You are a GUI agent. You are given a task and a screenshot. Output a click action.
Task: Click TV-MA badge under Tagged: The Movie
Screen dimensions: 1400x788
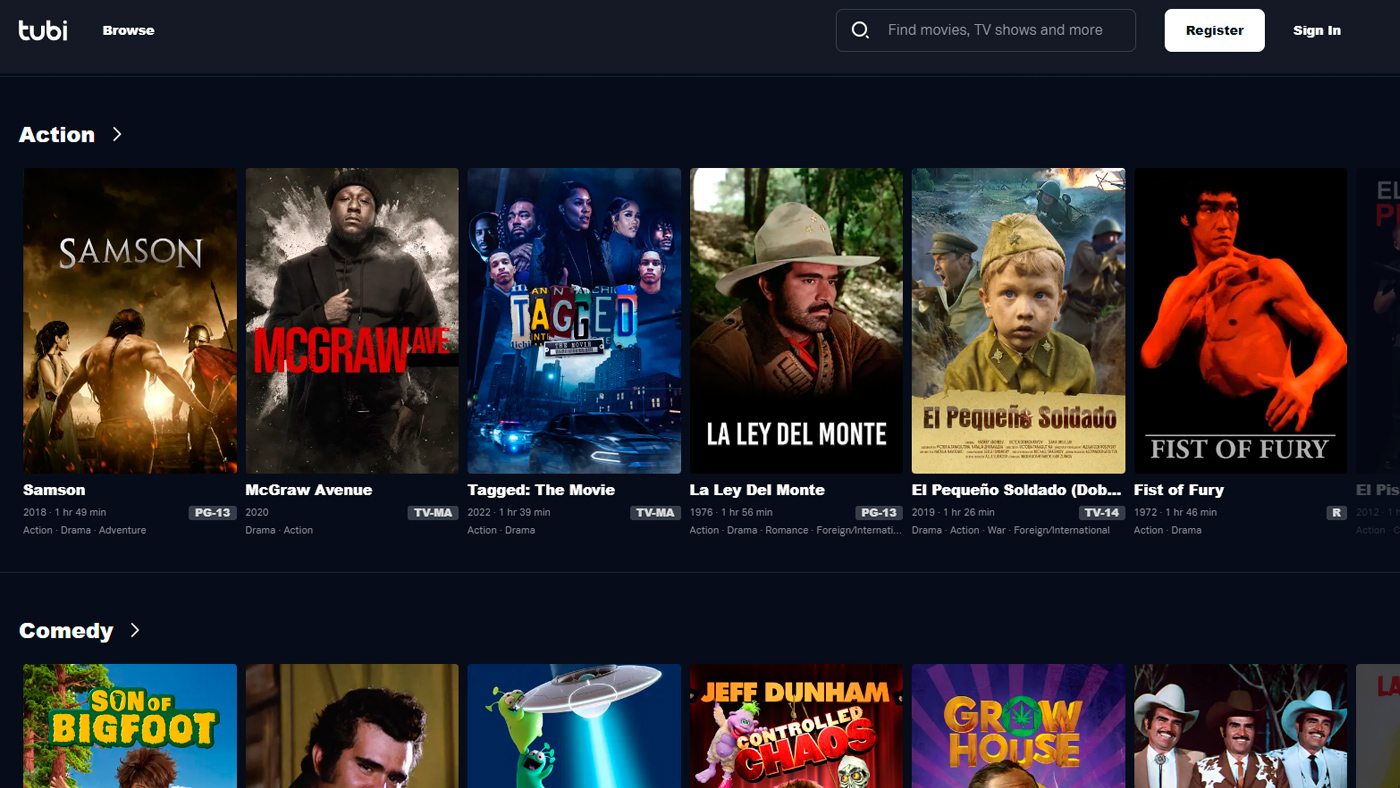click(655, 513)
